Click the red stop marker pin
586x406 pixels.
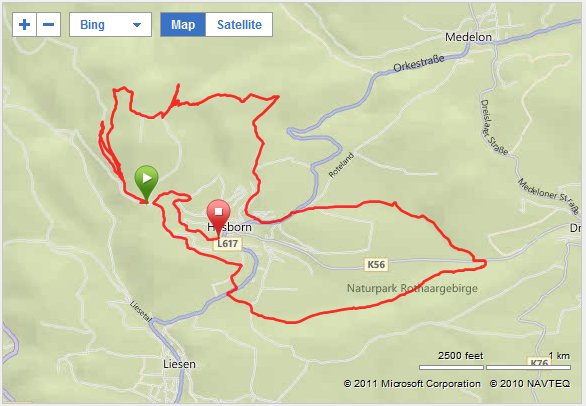tap(218, 218)
